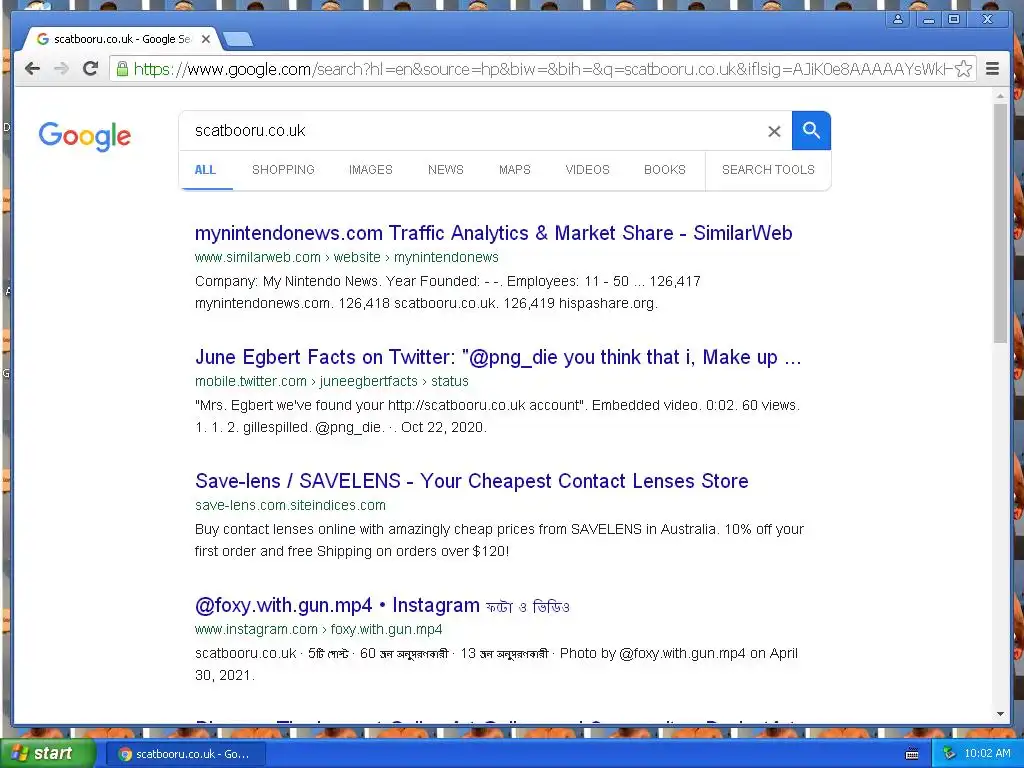Click the system tray network icon

click(x=950, y=754)
